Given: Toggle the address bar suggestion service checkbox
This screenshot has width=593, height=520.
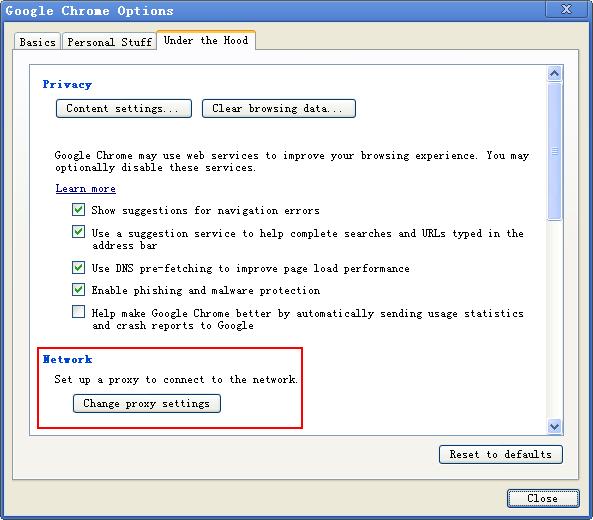Looking at the screenshot, I should pyautogui.click(x=78, y=232).
